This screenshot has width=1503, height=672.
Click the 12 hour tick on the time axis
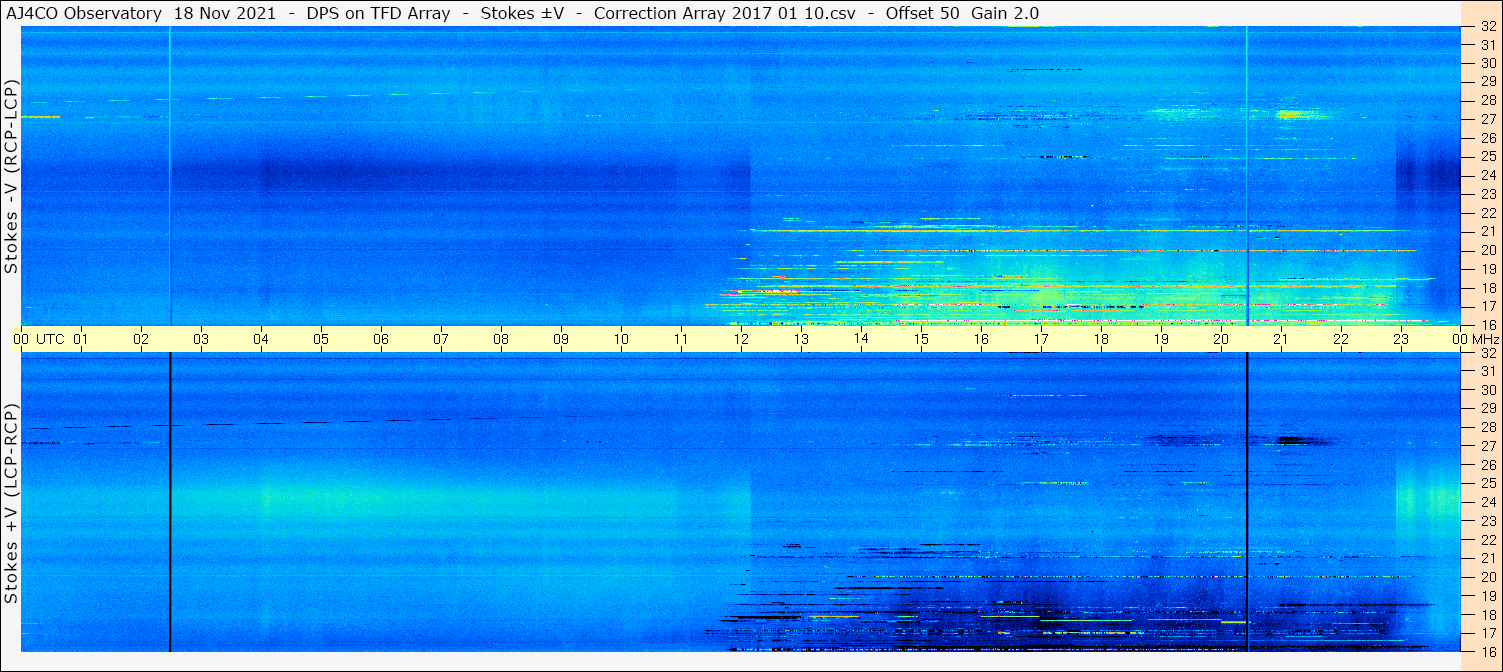coord(741,339)
